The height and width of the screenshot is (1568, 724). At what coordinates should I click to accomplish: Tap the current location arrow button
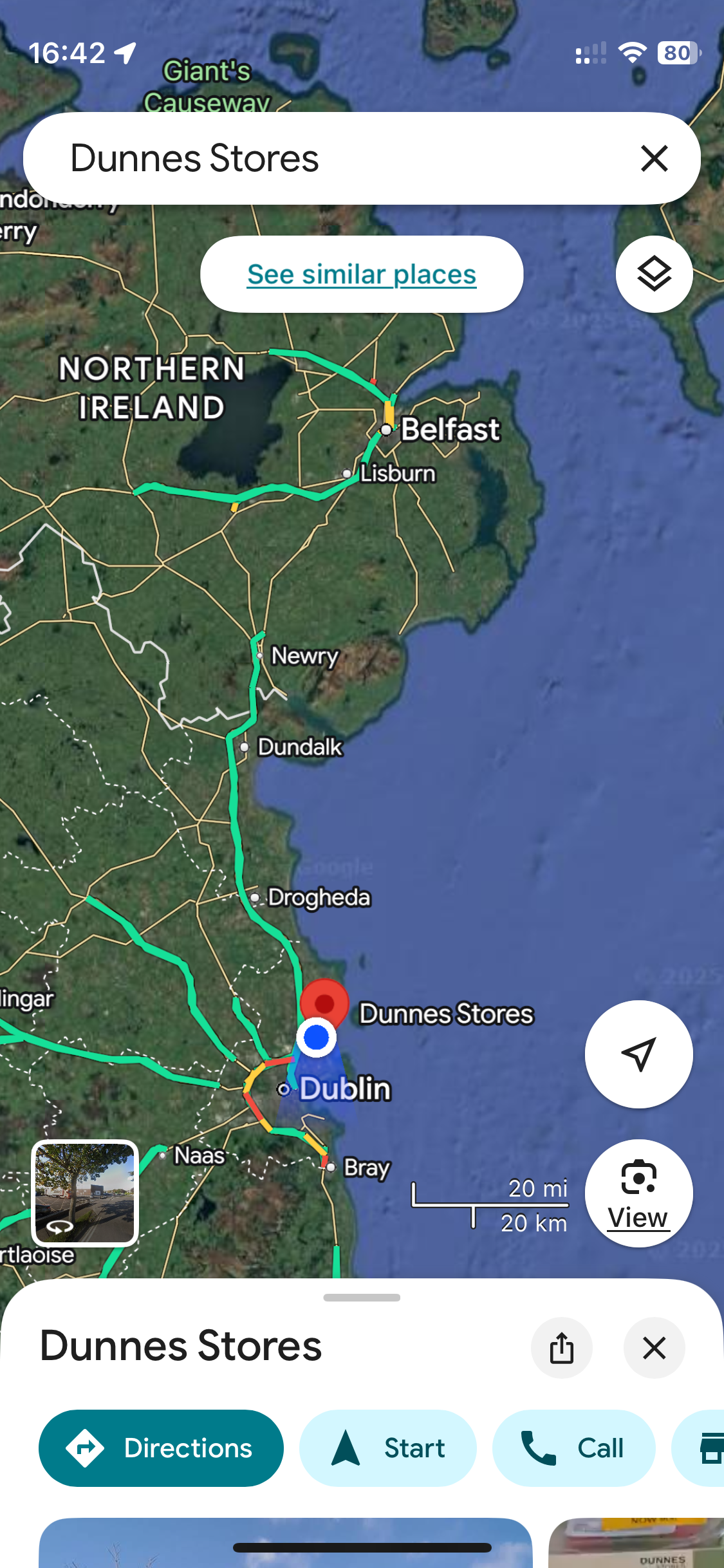pos(638,1054)
